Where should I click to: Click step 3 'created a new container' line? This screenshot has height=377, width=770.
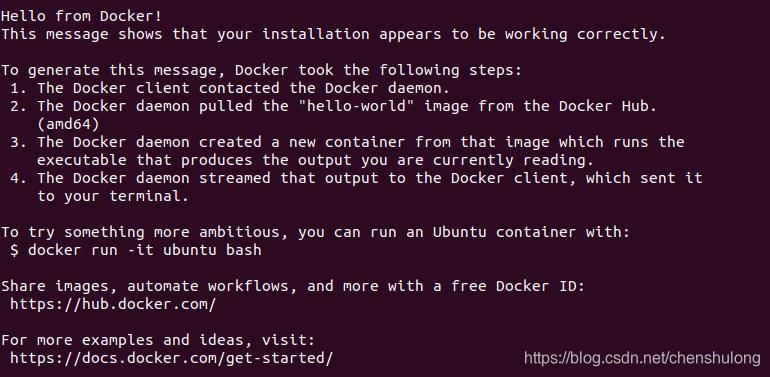point(347,142)
